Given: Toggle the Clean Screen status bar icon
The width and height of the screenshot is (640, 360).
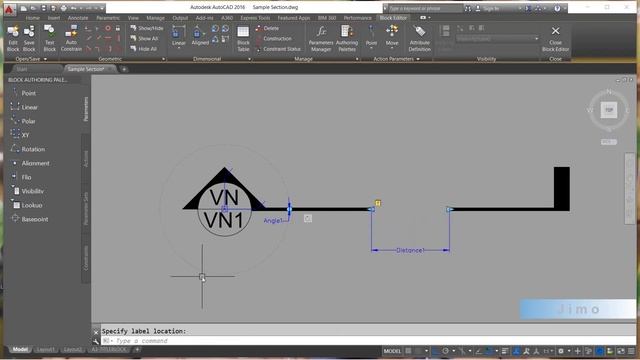Looking at the screenshot, I should tap(620, 351).
